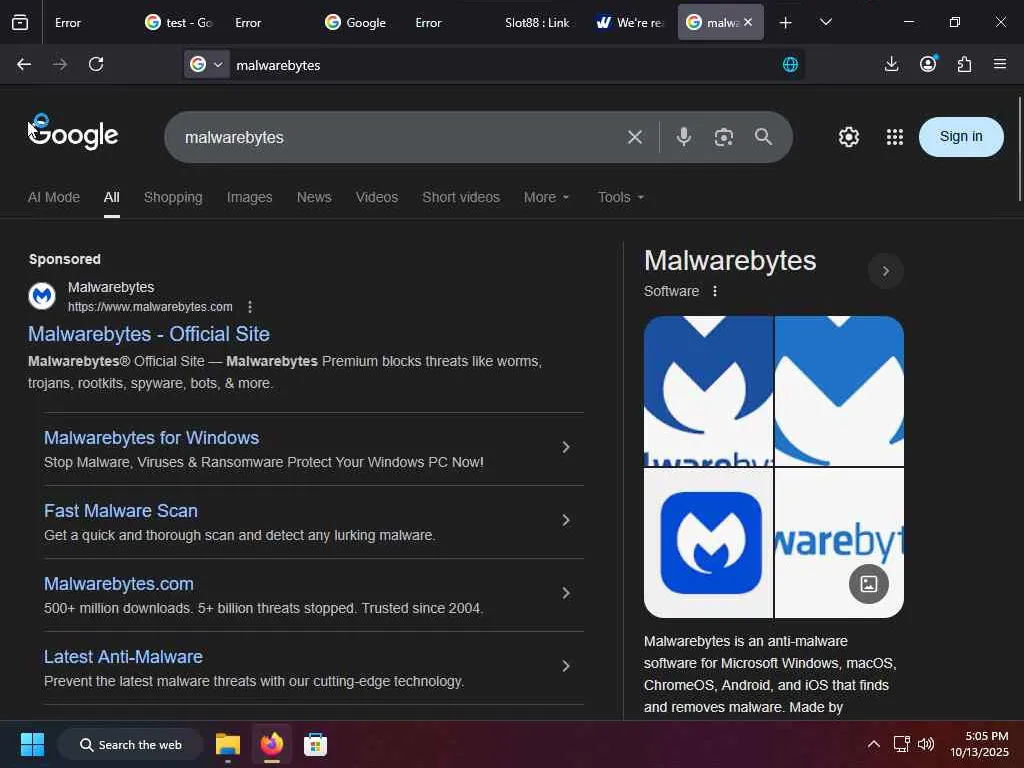Open the Latest Anti-Malware sitelink
1024x768 pixels.
coord(123,657)
